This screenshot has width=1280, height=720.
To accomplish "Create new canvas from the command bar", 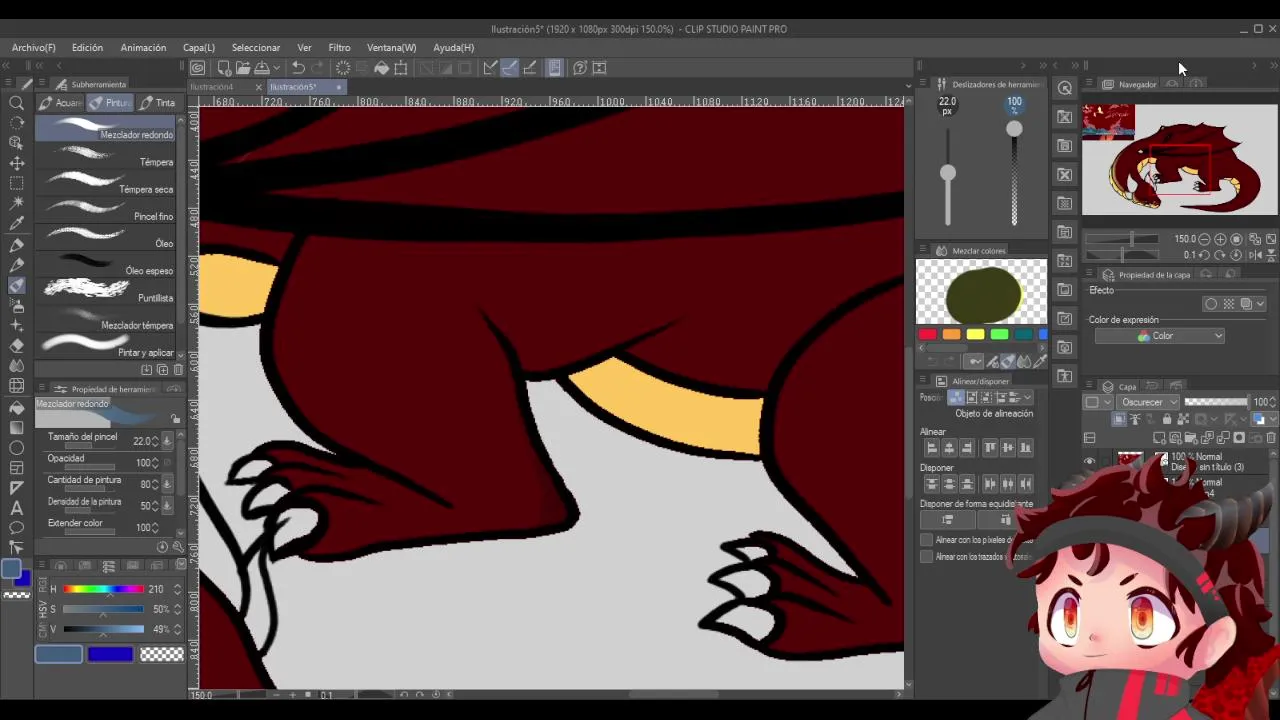I will [224, 68].
